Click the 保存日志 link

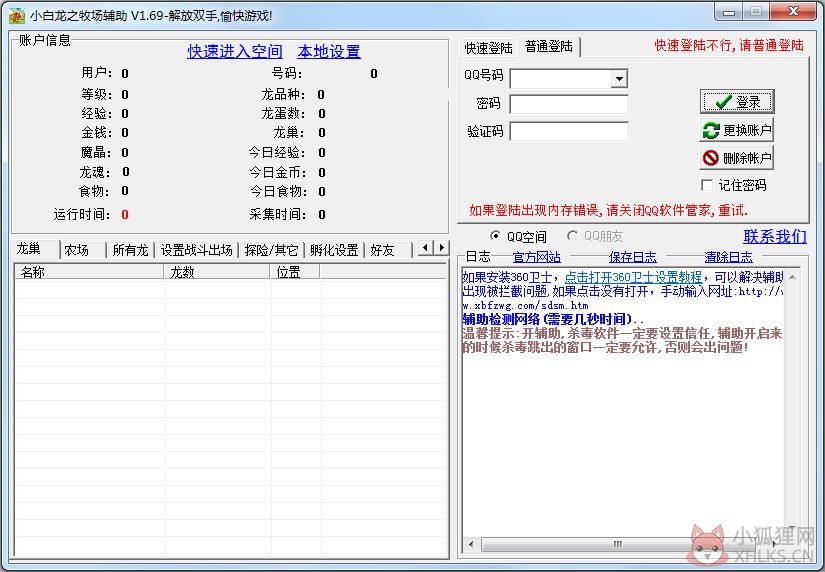632,257
